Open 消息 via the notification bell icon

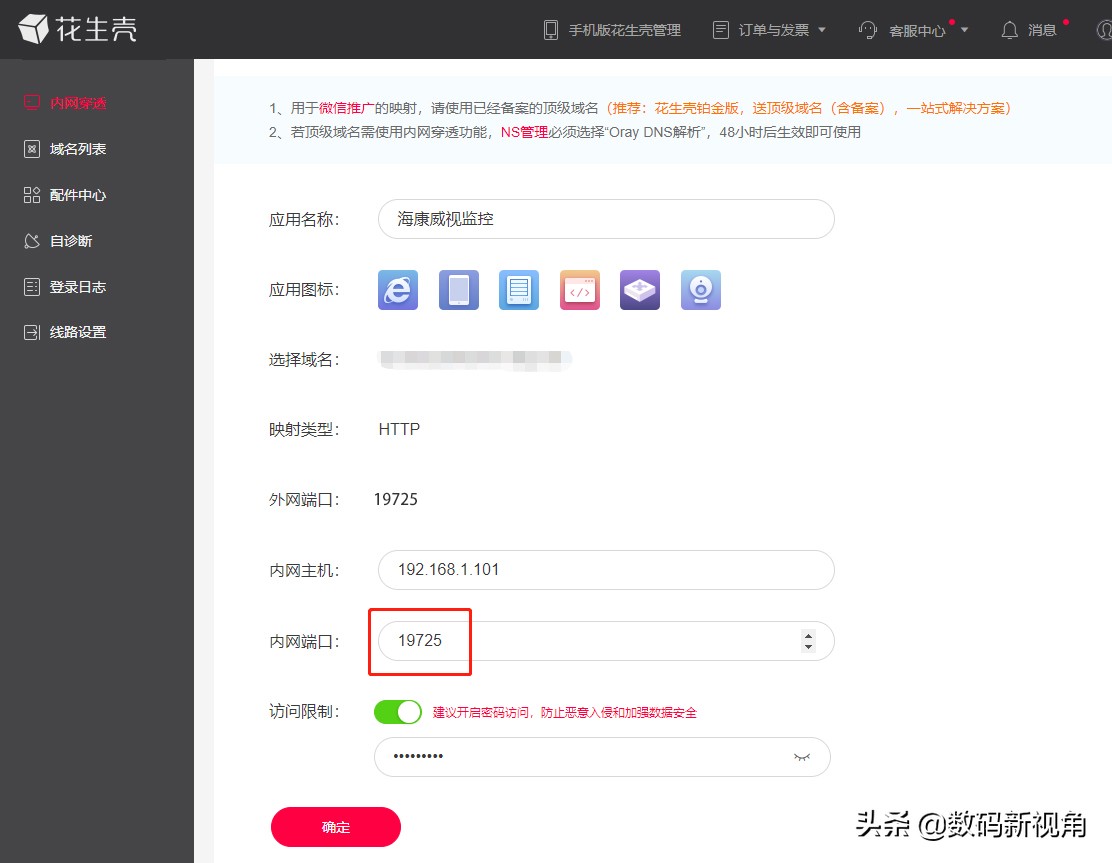coord(1010,30)
